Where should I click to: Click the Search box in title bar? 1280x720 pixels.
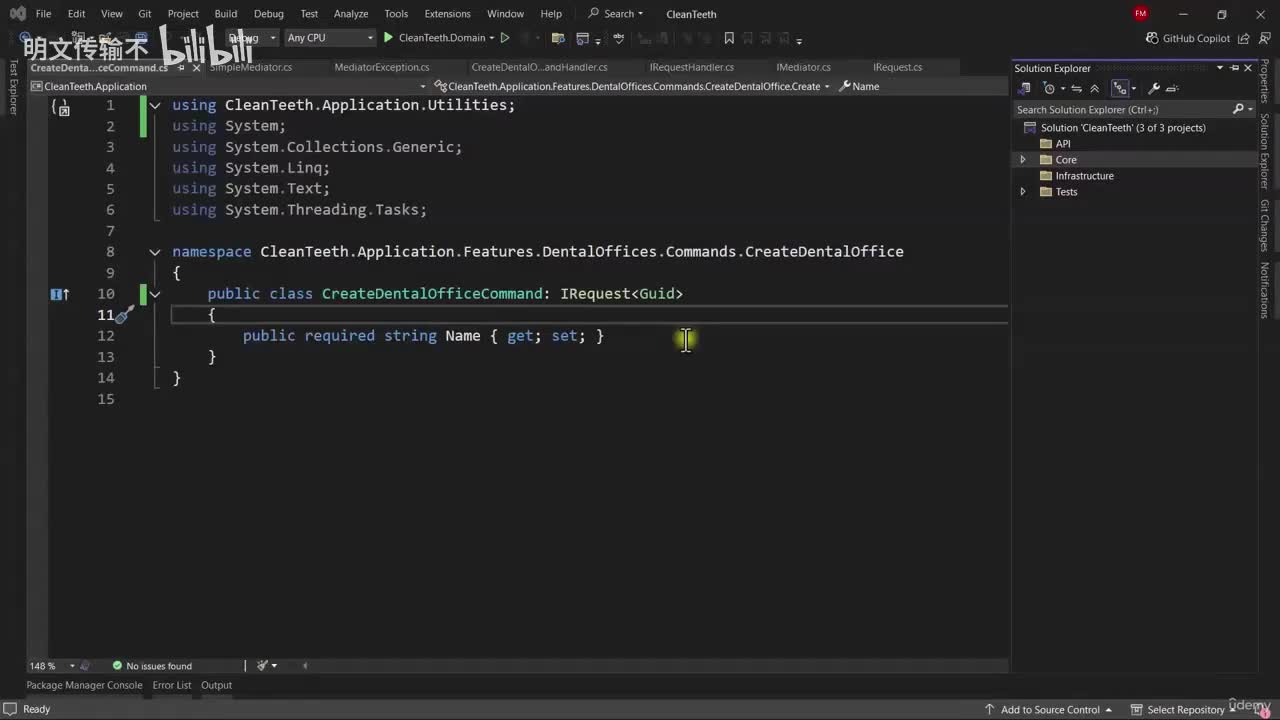616,14
